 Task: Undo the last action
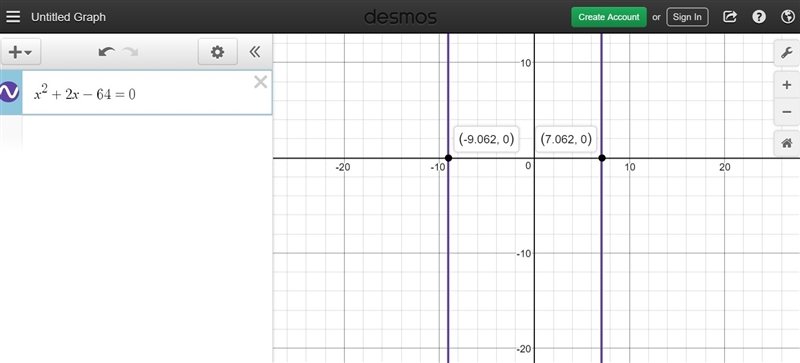pos(107,52)
